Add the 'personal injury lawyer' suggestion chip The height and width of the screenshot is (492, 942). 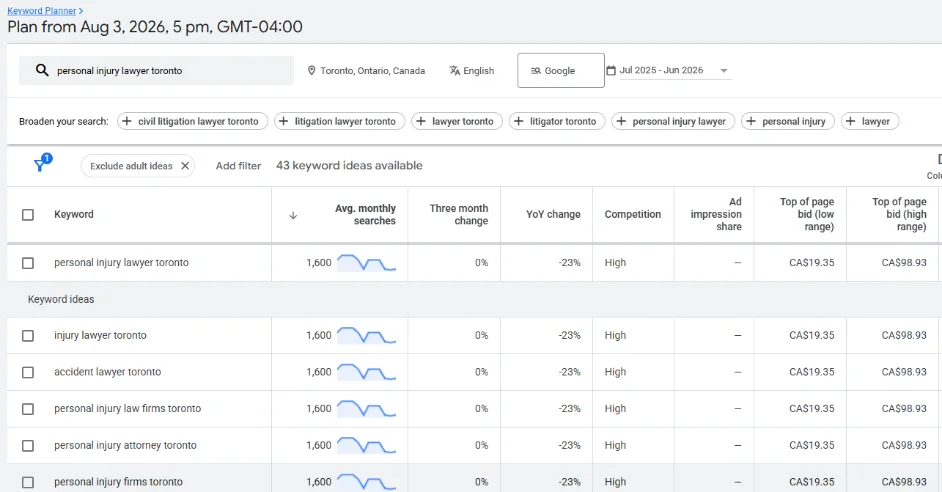pos(673,121)
